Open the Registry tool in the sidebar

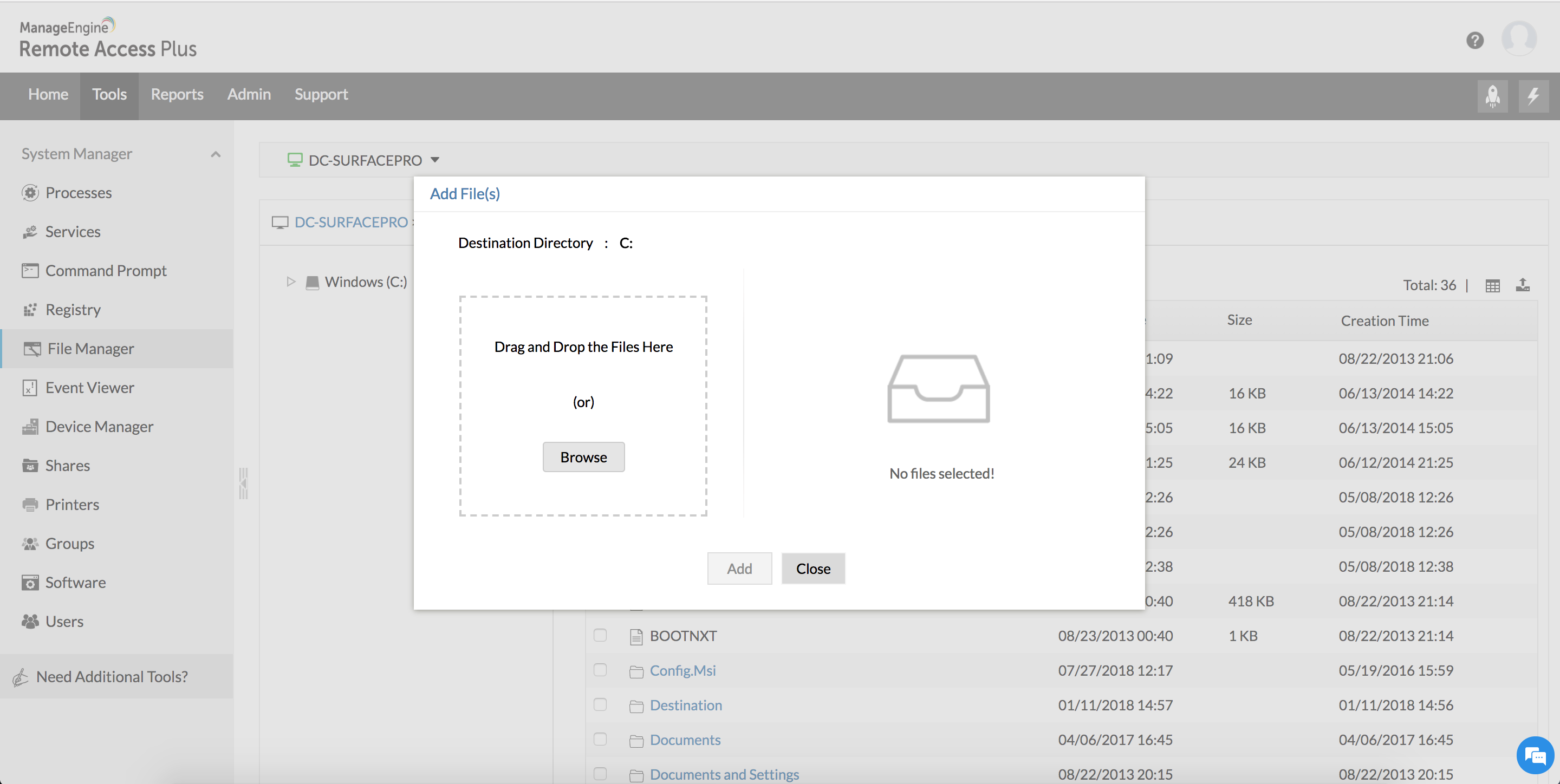click(x=73, y=309)
